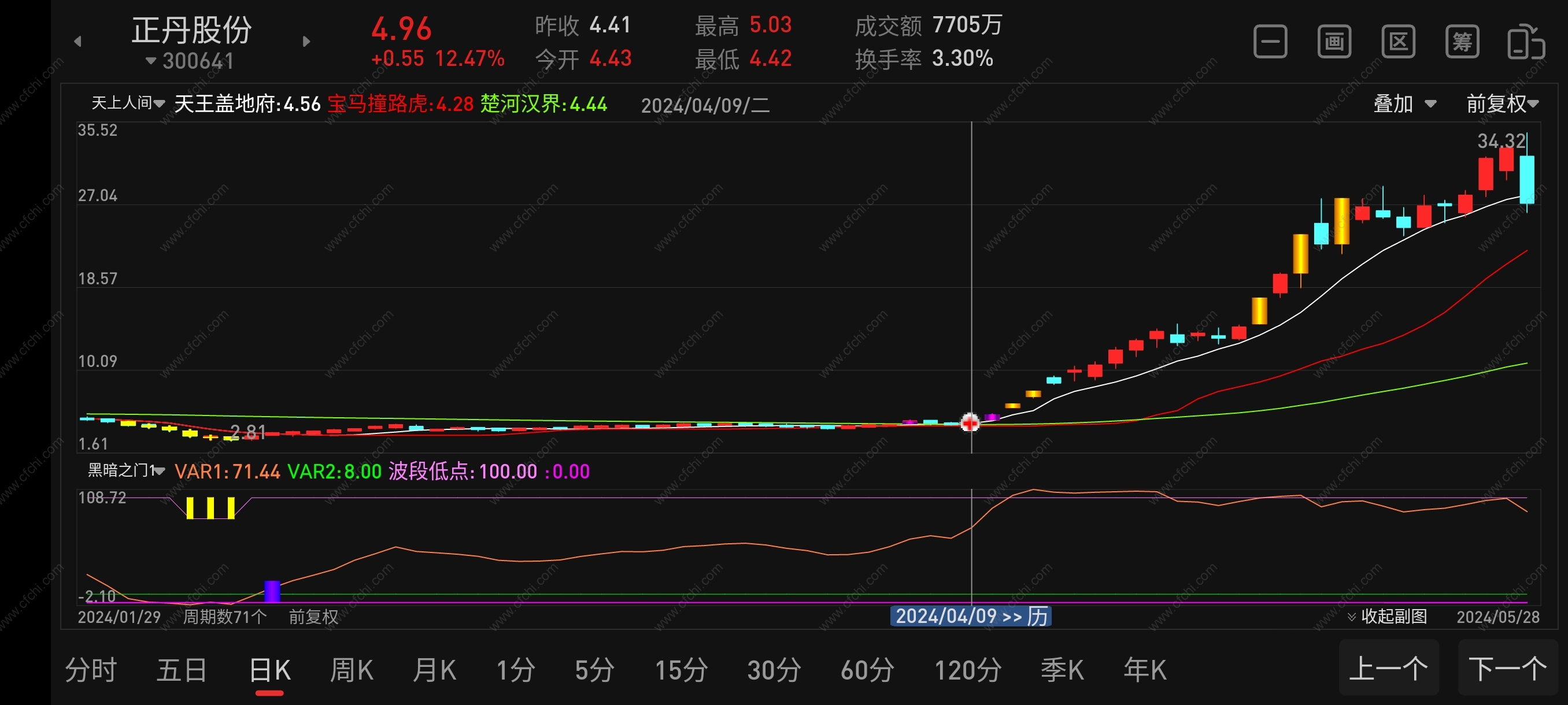Select the 60分 period tab
Image resolution: width=1568 pixels, height=705 pixels.
[x=867, y=670]
